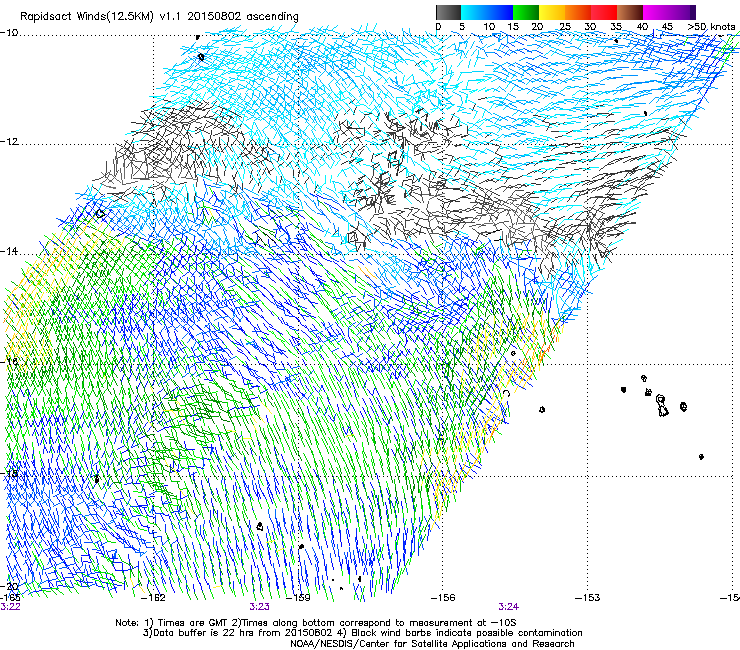Click the yellow 20-25 knots legend swatch
The image size is (740, 650).
(x=552, y=12)
